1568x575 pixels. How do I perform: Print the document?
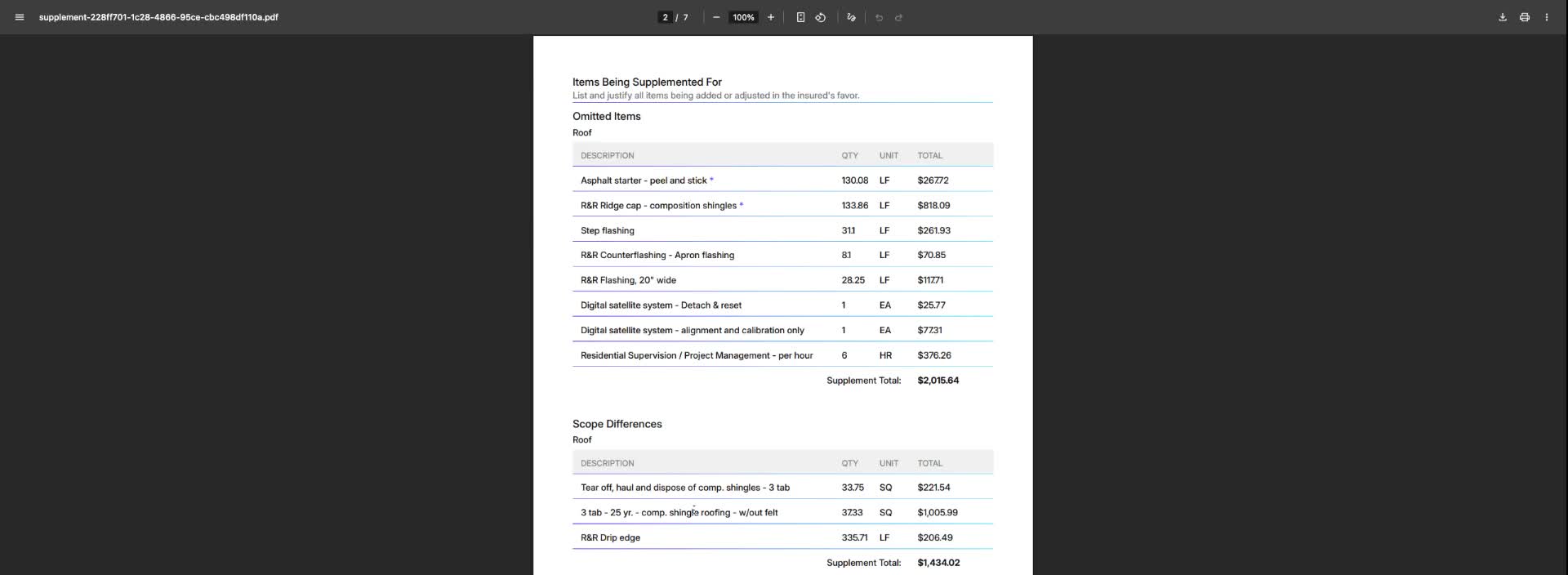pyautogui.click(x=1524, y=17)
